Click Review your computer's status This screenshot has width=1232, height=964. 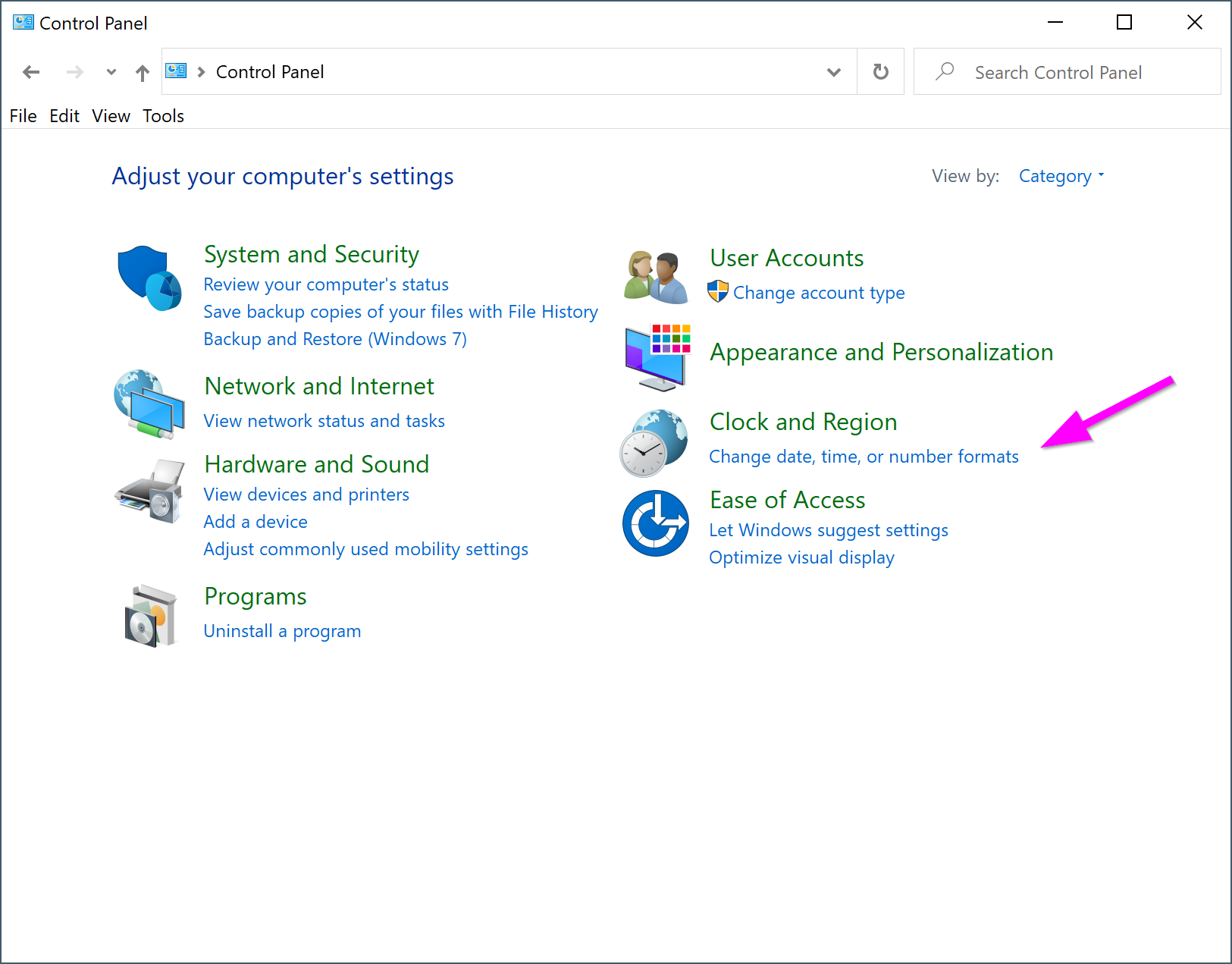pyautogui.click(x=326, y=284)
